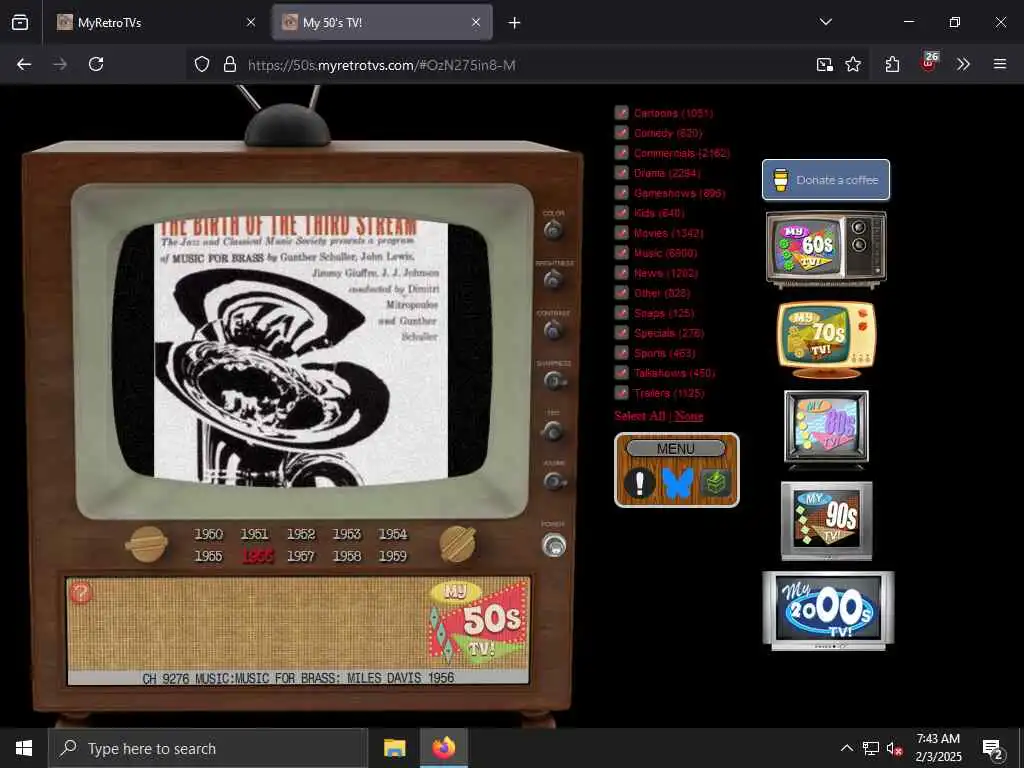1024x768 pixels.
Task: Open the uBlock extension icon with badge 26
Action: tap(928, 63)
